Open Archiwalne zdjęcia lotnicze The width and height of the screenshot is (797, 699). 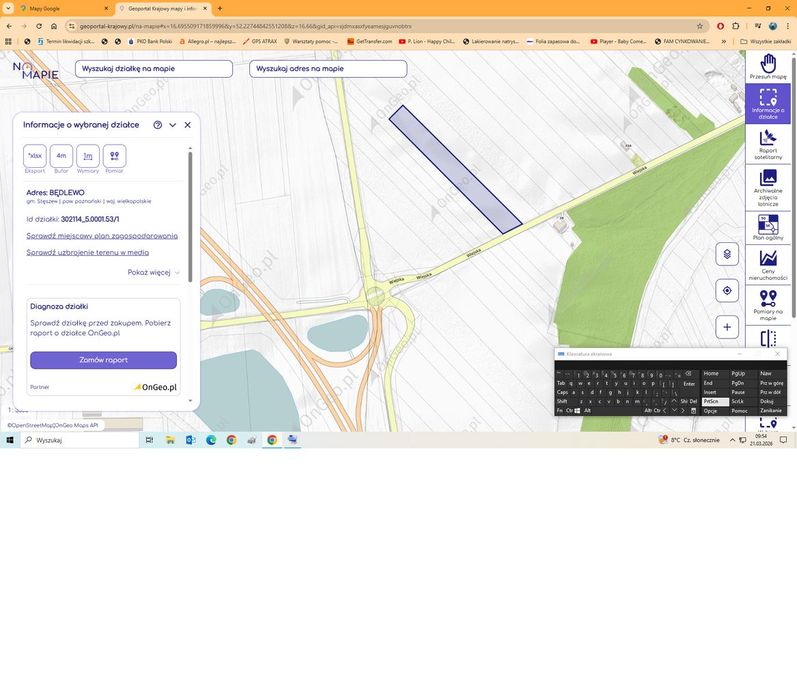point(768,187)
